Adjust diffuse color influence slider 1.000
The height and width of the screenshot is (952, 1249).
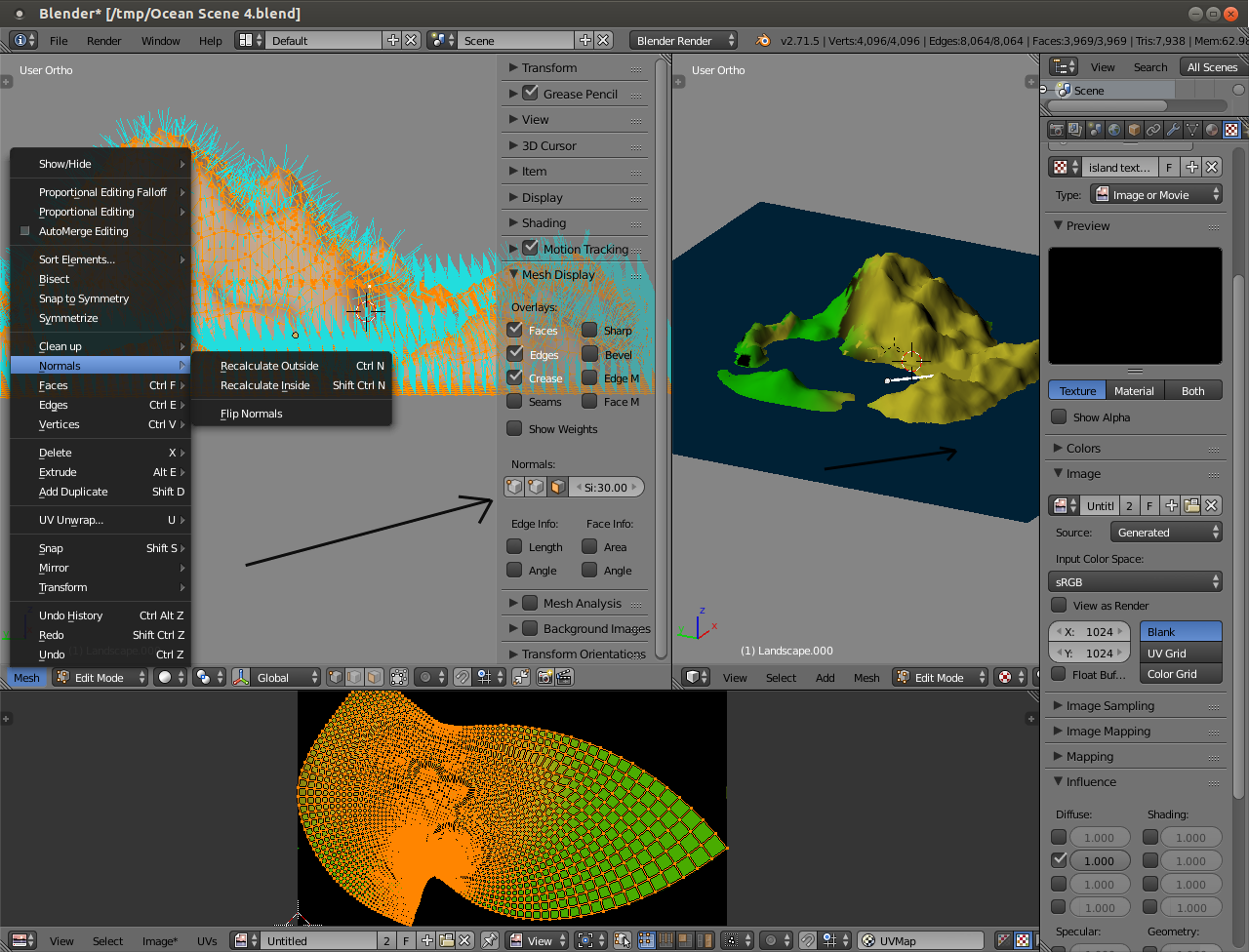click(x=1100, y=860)
